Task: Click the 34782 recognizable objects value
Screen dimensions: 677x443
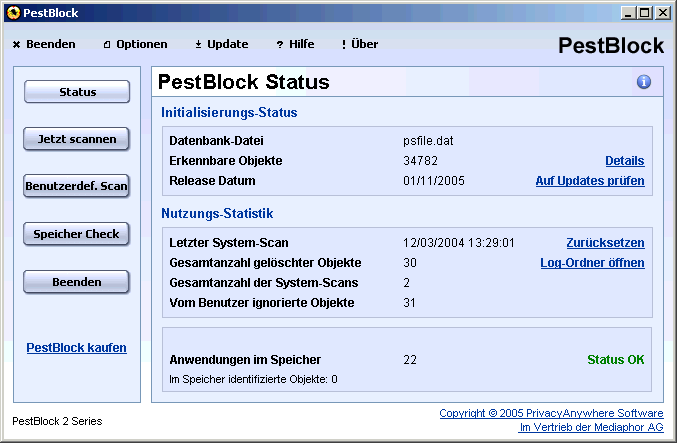Action: tap(421, 161)
